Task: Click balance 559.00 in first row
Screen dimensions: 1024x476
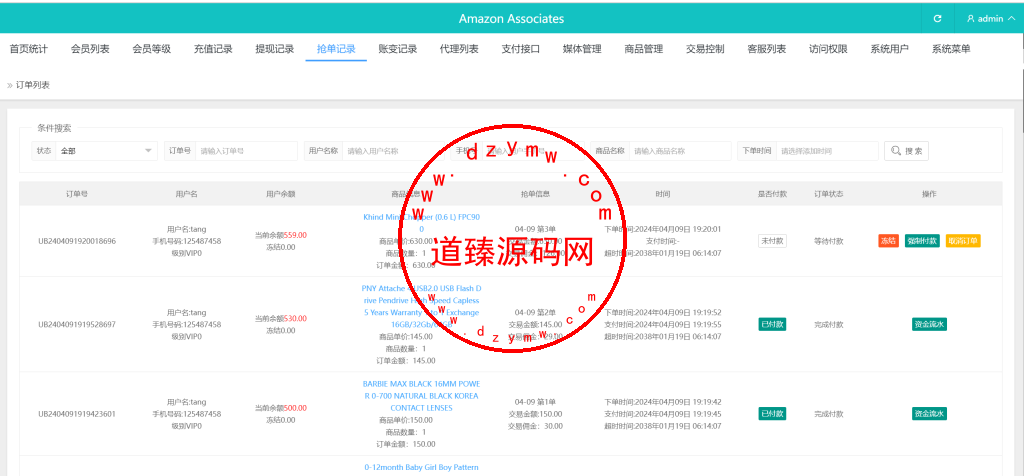Action: 295,235
